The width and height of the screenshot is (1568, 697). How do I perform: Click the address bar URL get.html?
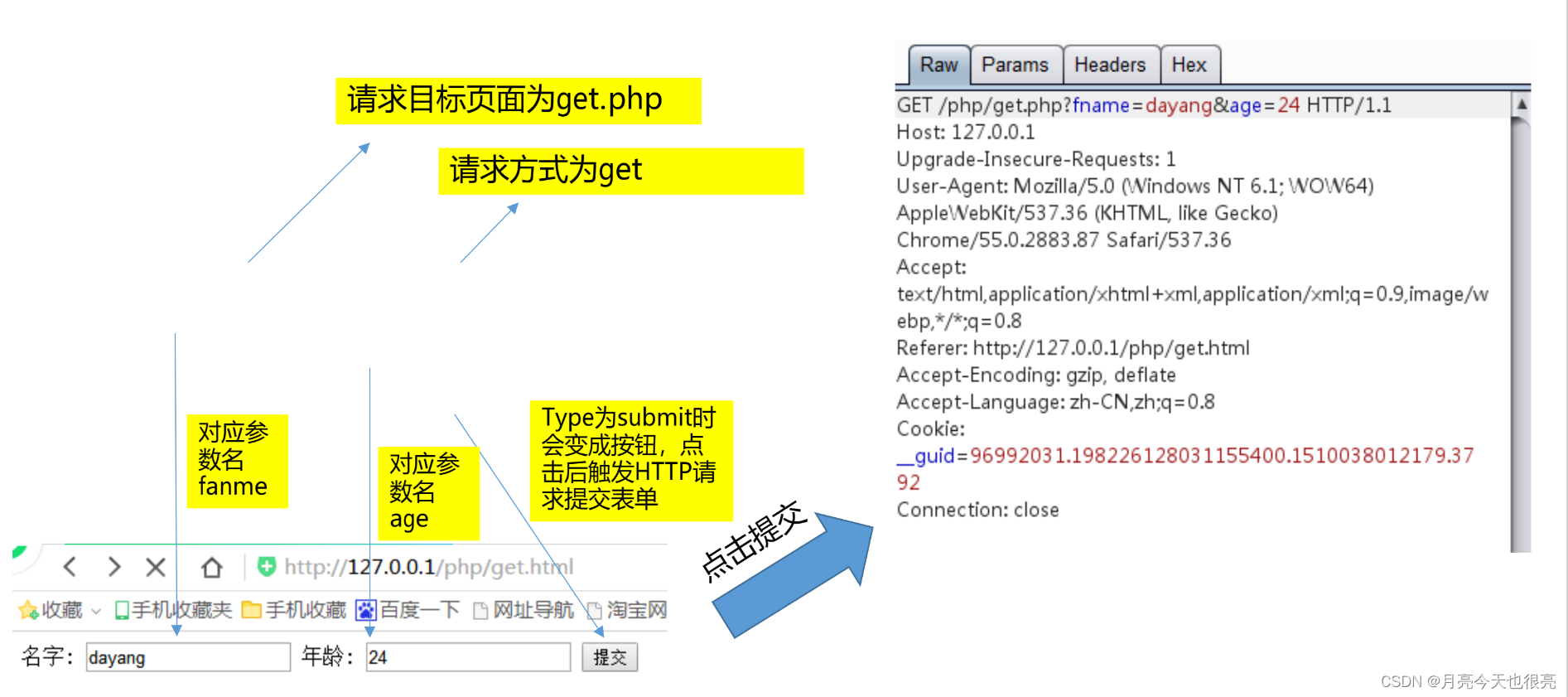tap(429, 567)
